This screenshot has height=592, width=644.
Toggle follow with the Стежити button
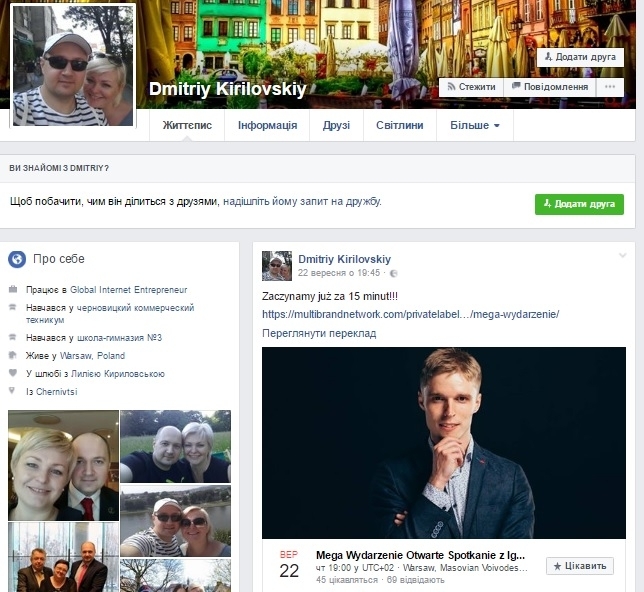click(x=469, y=87)
